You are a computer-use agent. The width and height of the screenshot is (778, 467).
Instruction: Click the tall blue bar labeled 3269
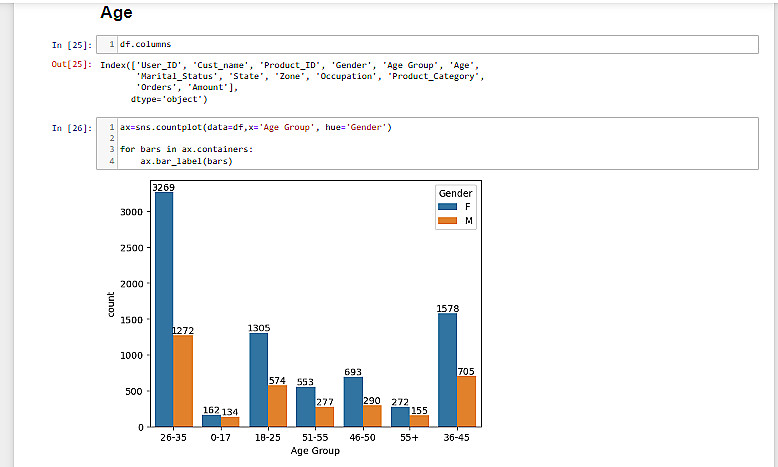[163, 308]
